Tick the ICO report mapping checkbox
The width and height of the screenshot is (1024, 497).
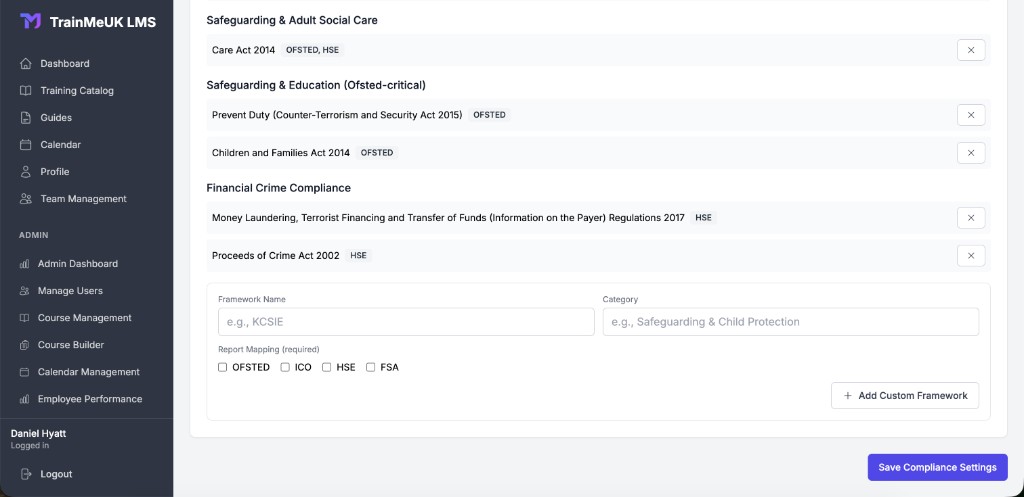coord(285,367)
